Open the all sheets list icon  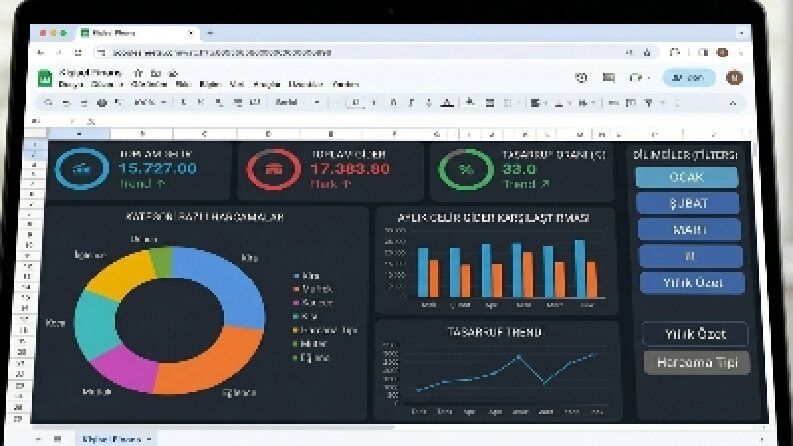coord(57,439)
